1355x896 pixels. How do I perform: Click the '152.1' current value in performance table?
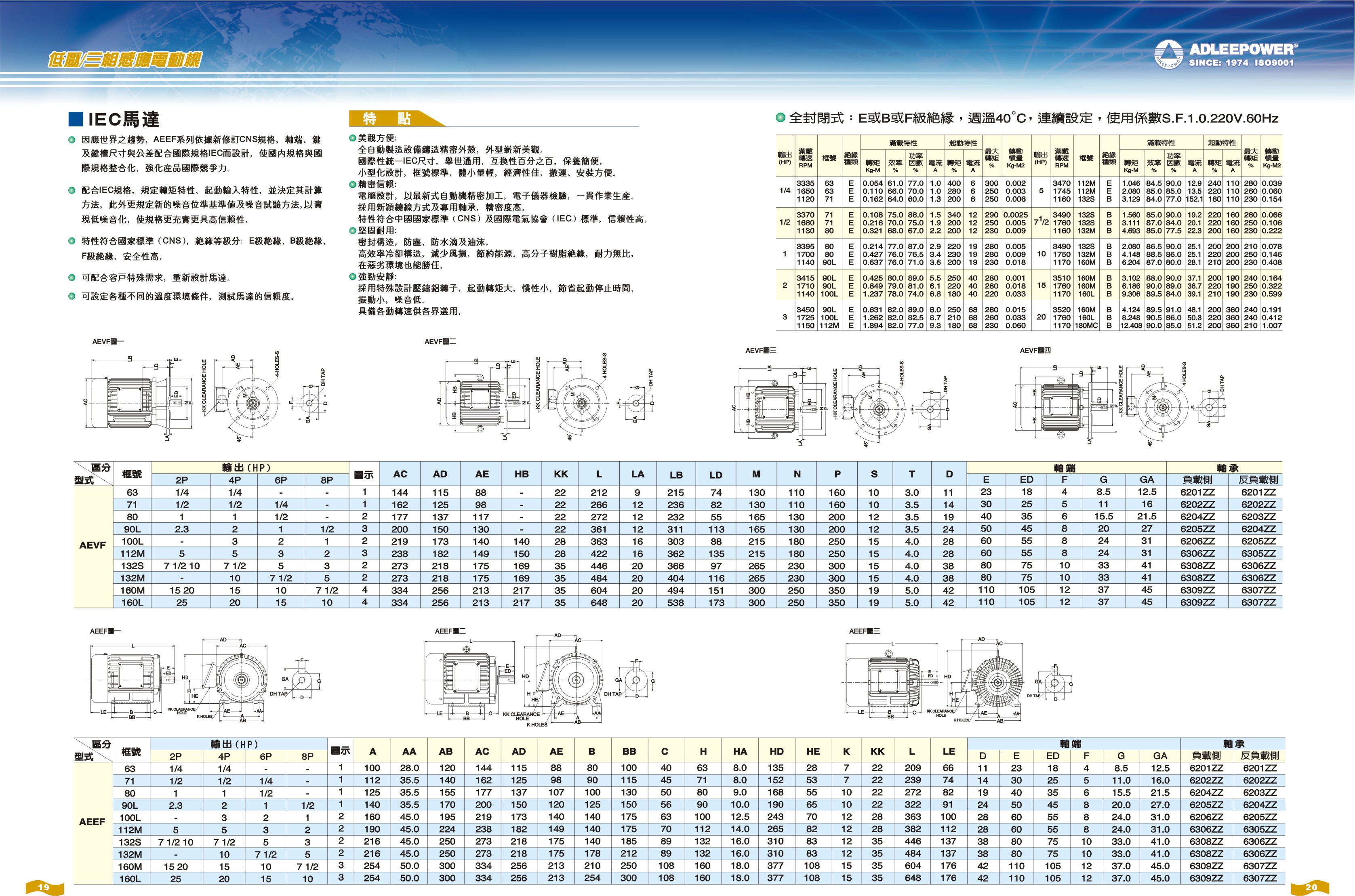1194,200
